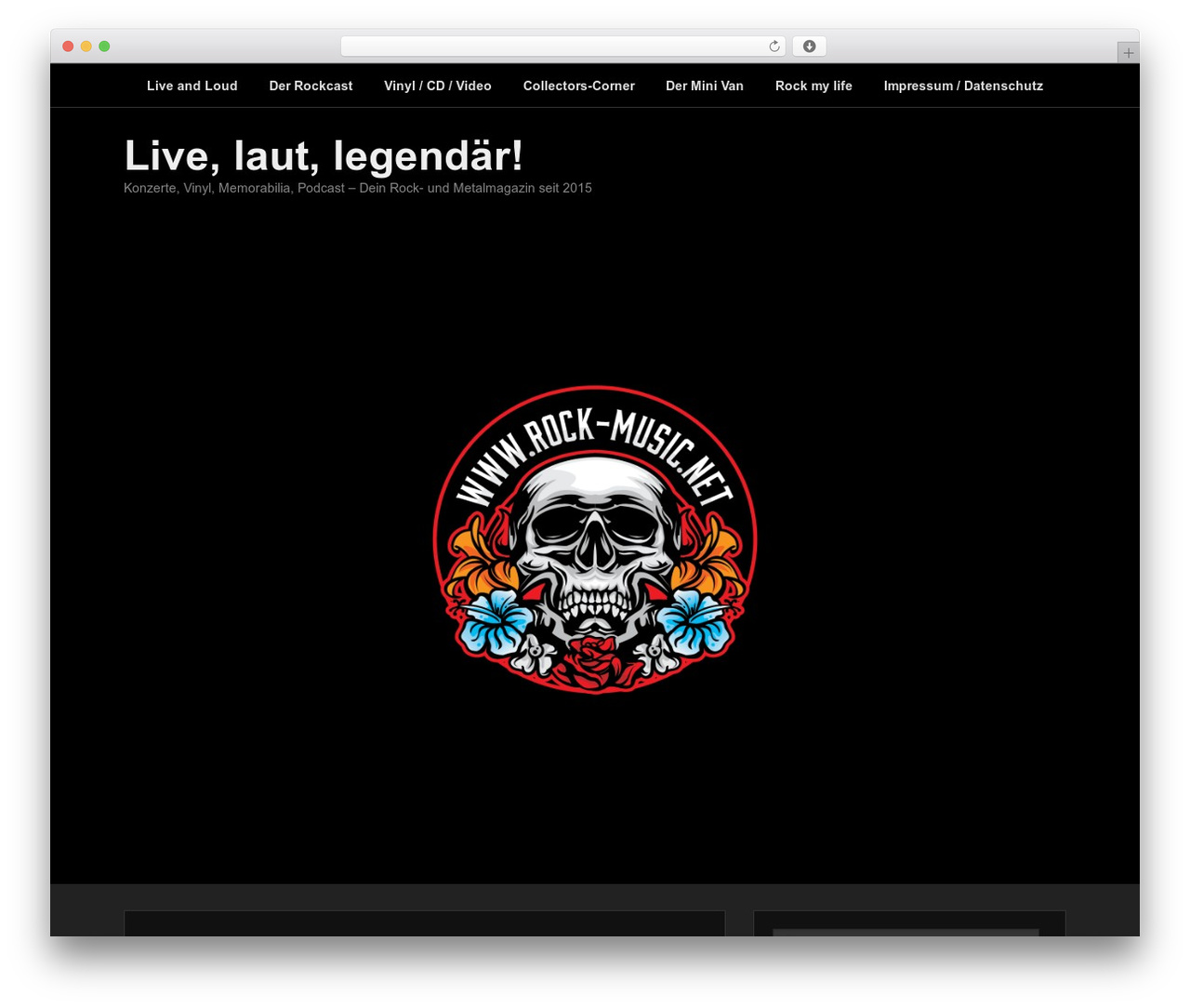1190x1008 pixels.
Task: Open Der Mini Van page
Action: click(x=705, y=86)
